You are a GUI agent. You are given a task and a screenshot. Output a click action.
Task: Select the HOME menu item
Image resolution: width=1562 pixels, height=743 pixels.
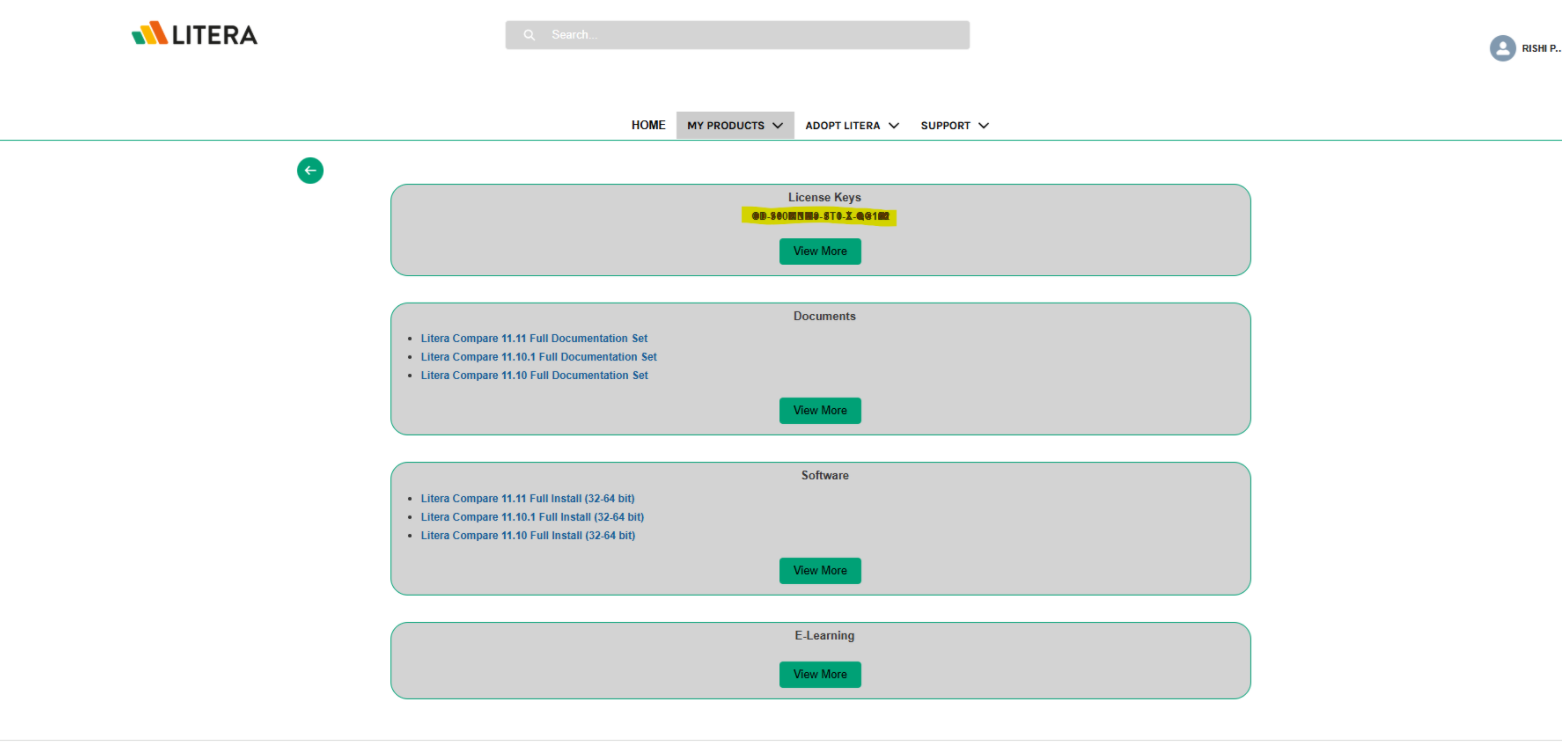pos(648,125)
